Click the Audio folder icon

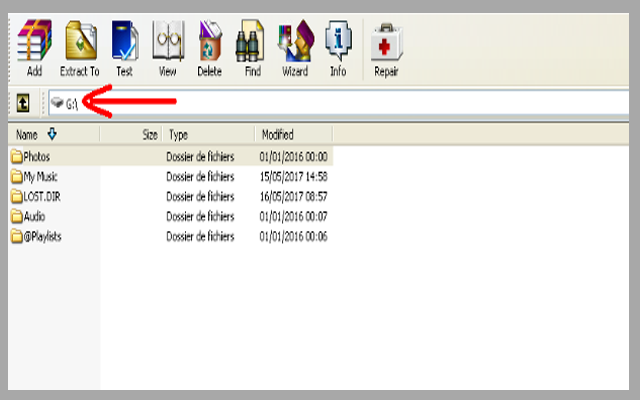(17, 216)
